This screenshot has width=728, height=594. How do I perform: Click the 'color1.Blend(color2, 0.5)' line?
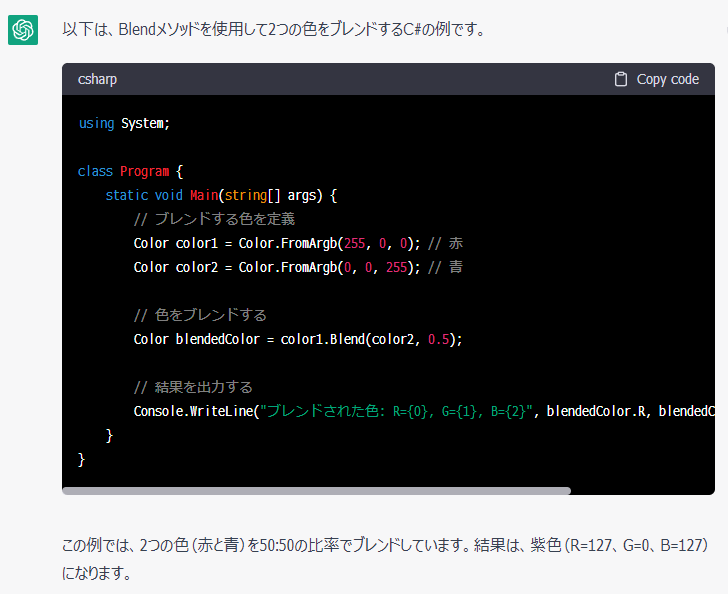tap(298, 339)
